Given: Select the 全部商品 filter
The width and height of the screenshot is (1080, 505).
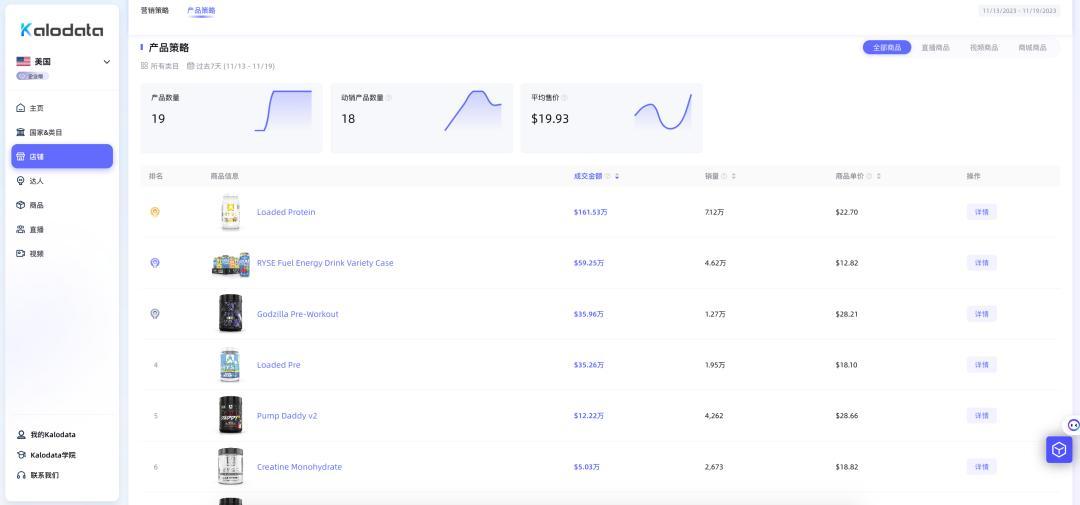Looking at the screenshot, I should coord(886,48).
